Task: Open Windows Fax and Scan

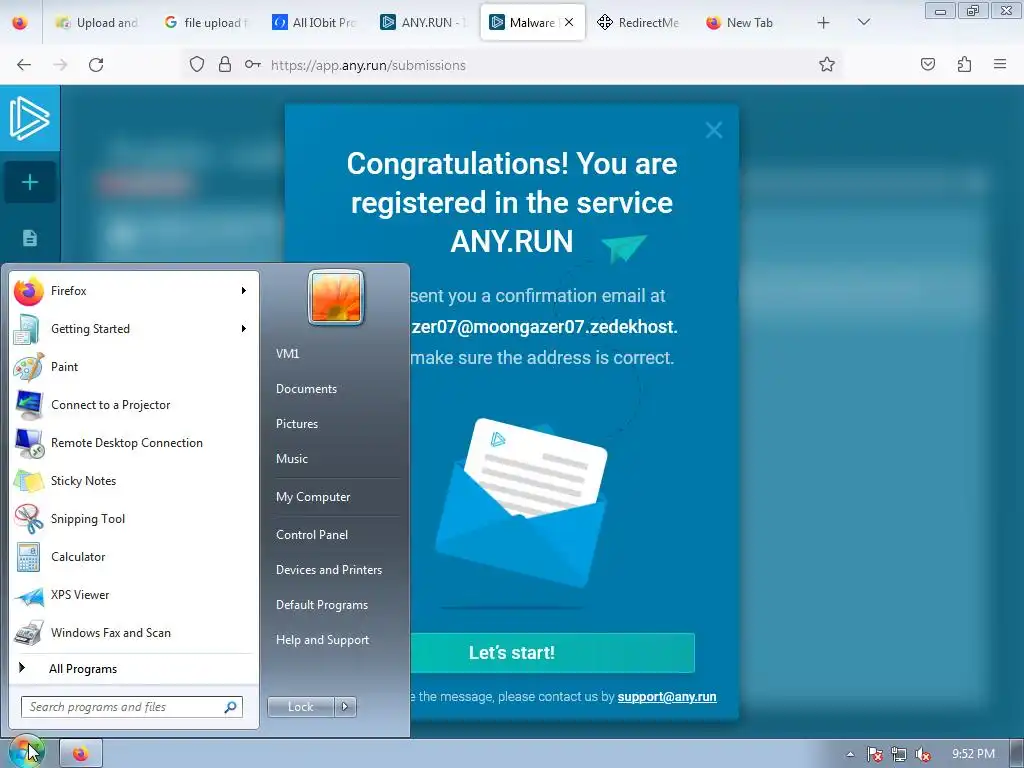Action: [x=134, y=633]
